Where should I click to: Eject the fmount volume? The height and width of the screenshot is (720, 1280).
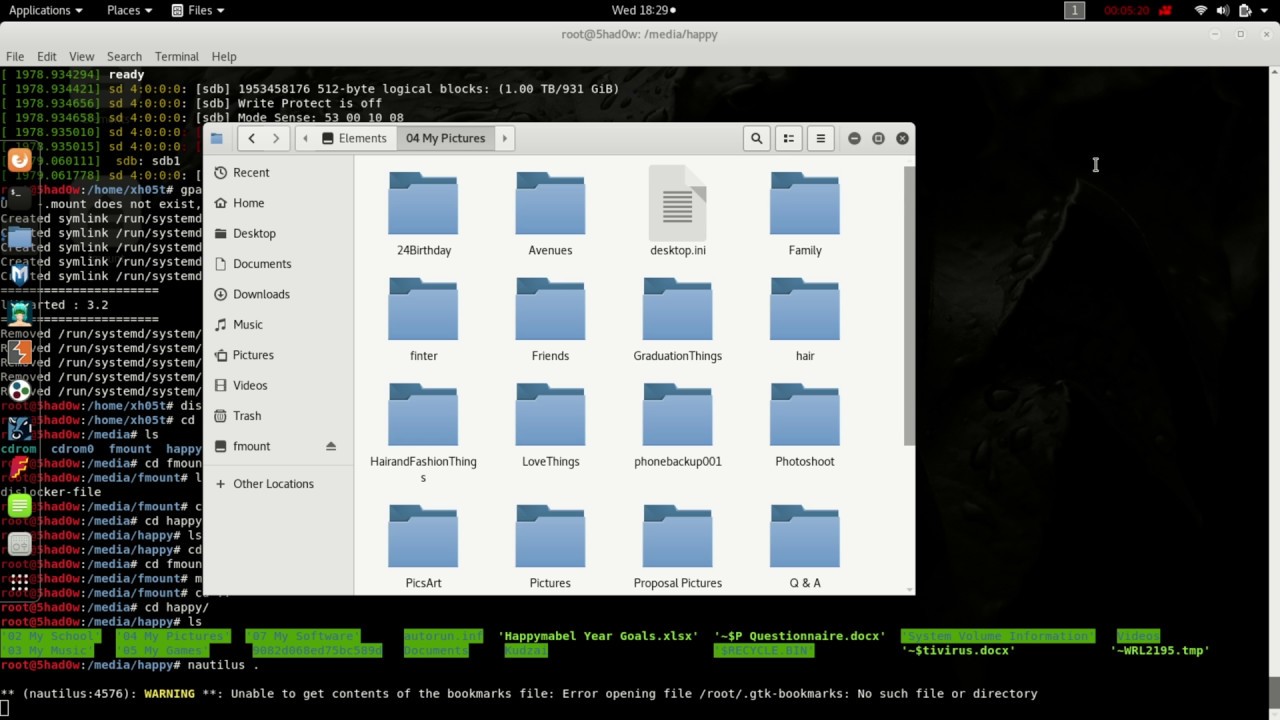[x=331, y=446]
